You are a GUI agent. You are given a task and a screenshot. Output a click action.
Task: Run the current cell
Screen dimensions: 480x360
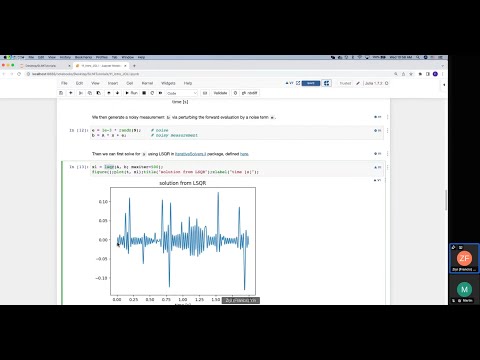coord(131,93)
